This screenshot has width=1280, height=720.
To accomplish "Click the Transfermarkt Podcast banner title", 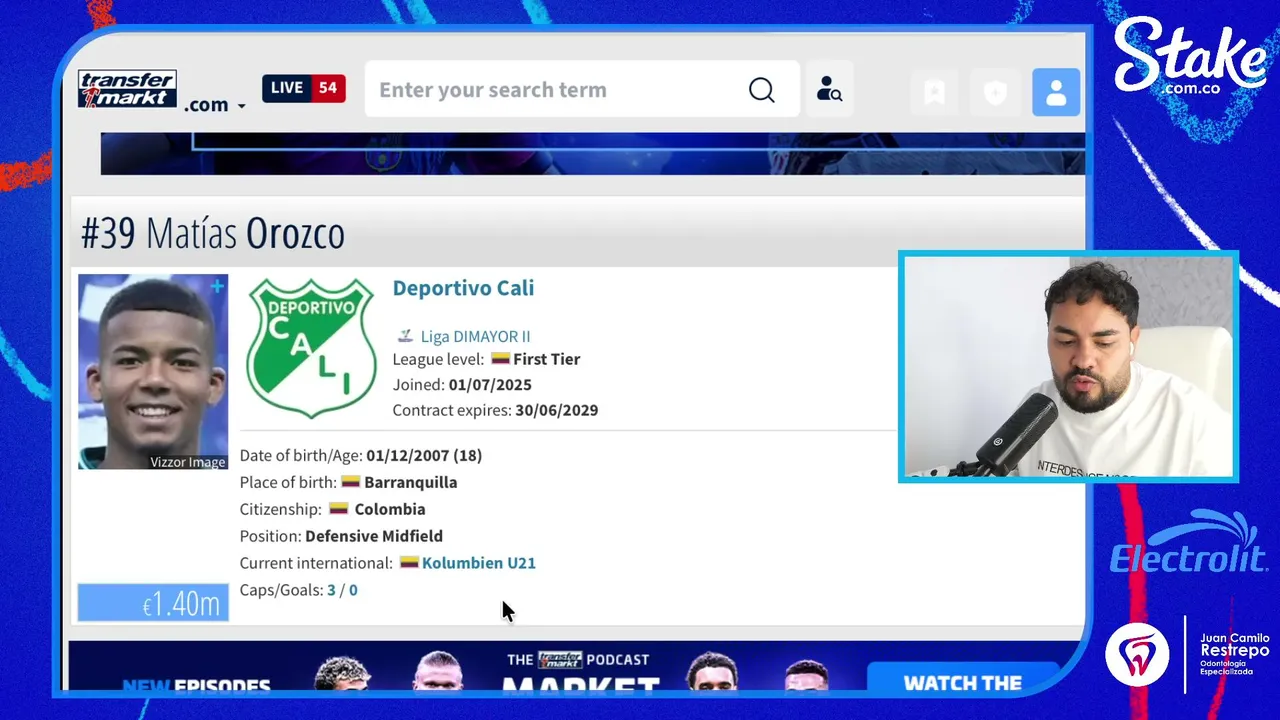I will tap(578, 673).
